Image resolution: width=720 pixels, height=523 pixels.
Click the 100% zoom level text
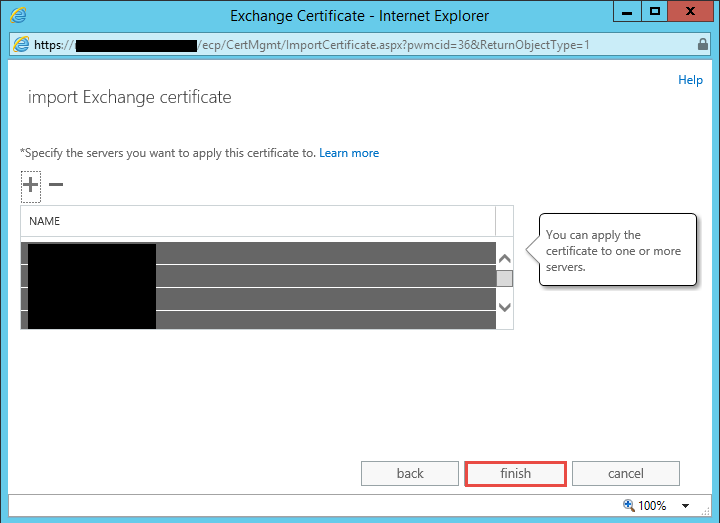(x=652, y=506)
